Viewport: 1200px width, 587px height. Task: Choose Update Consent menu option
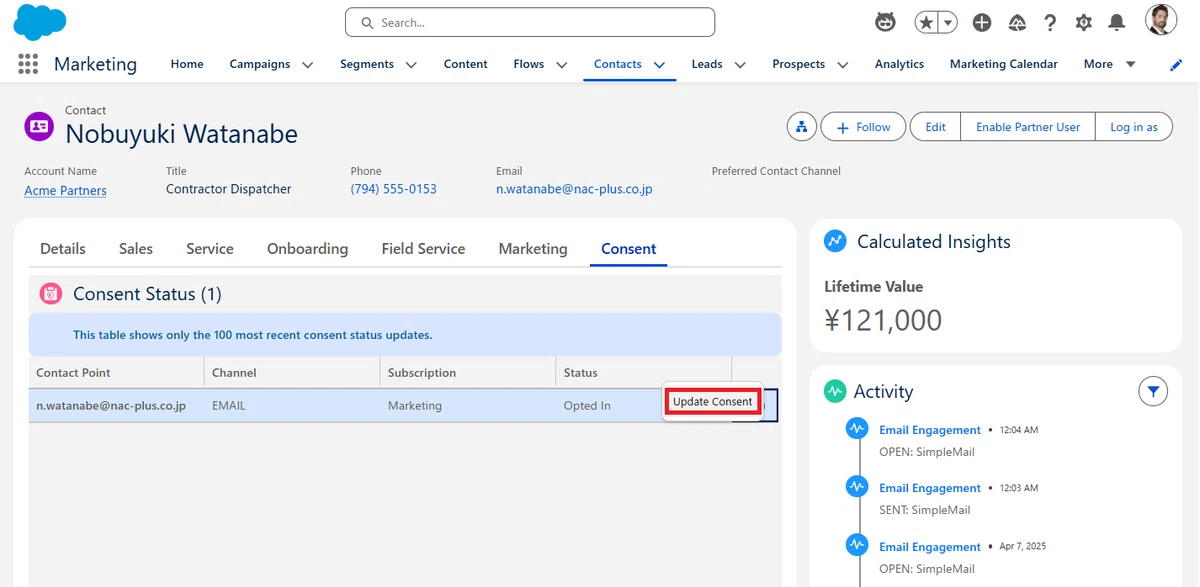click(x=713, y=402)
